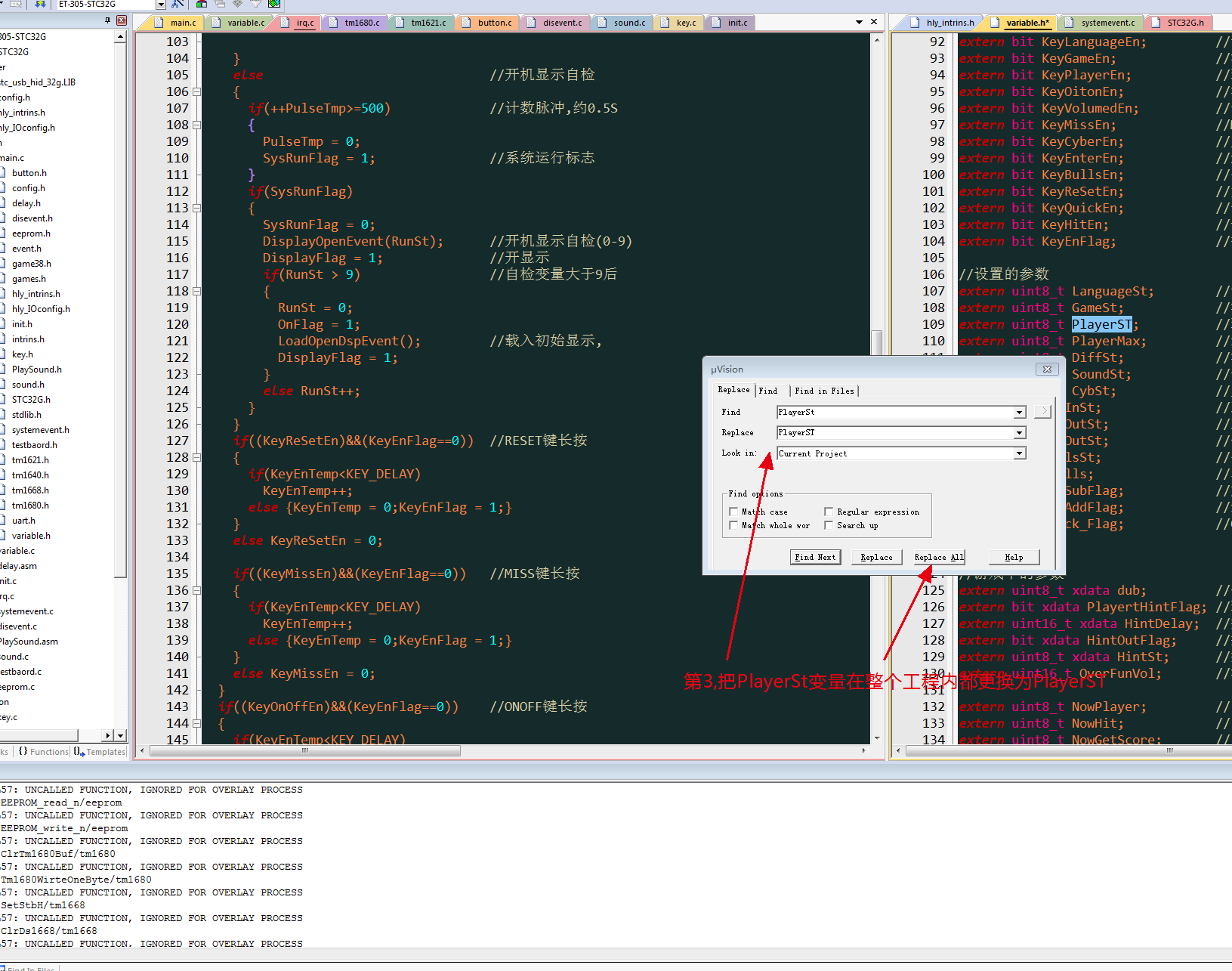Screen dimensions: 1232x971
Task: Collapse code fold at line 106
Action: (x=196, y=91)
